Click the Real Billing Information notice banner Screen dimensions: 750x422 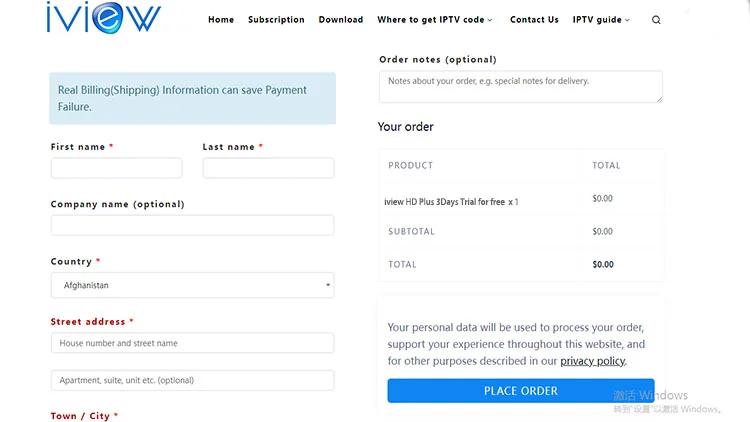(x=192, y=99)
